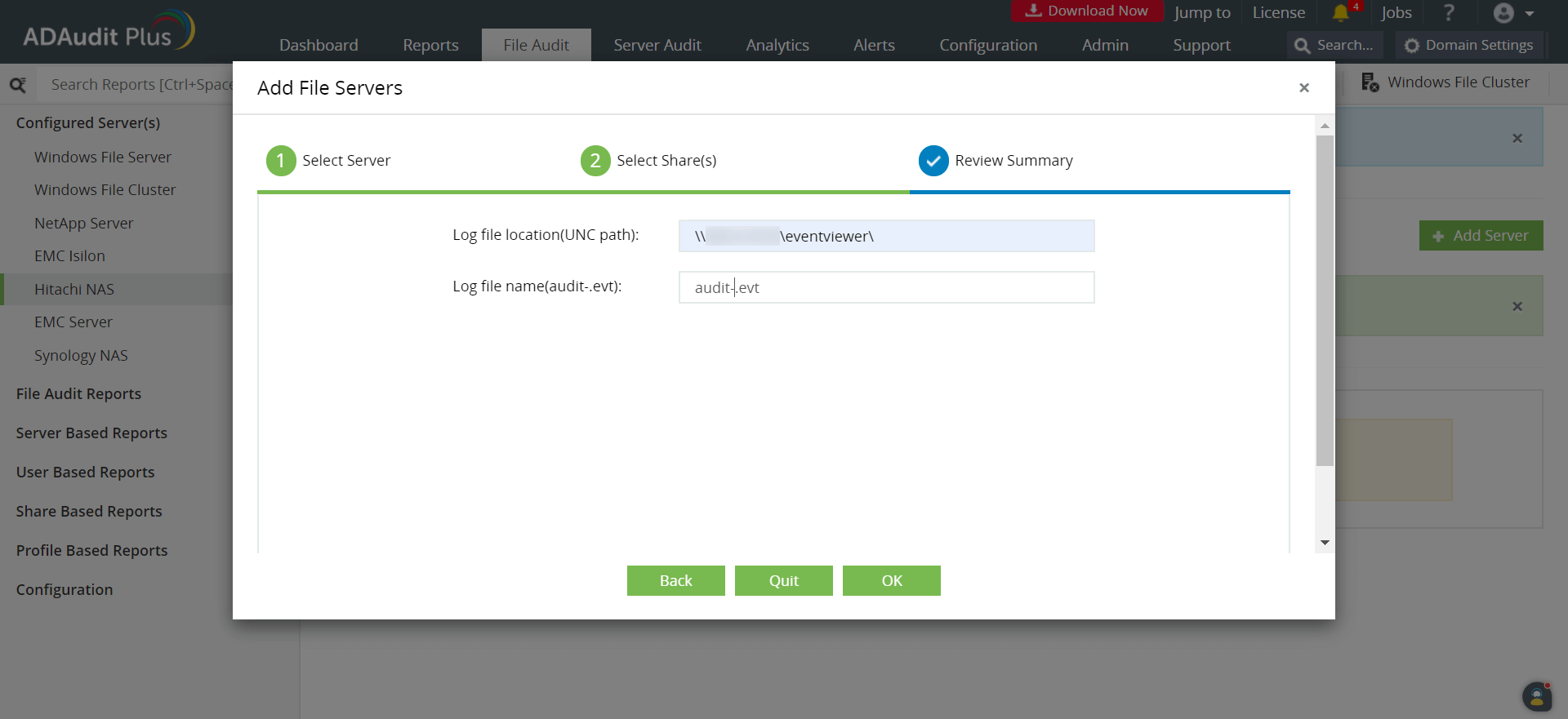Open the user account profile icon
Viewport: 1568px width, 719px height.
pyautogui.click(x=1503, y=13)
